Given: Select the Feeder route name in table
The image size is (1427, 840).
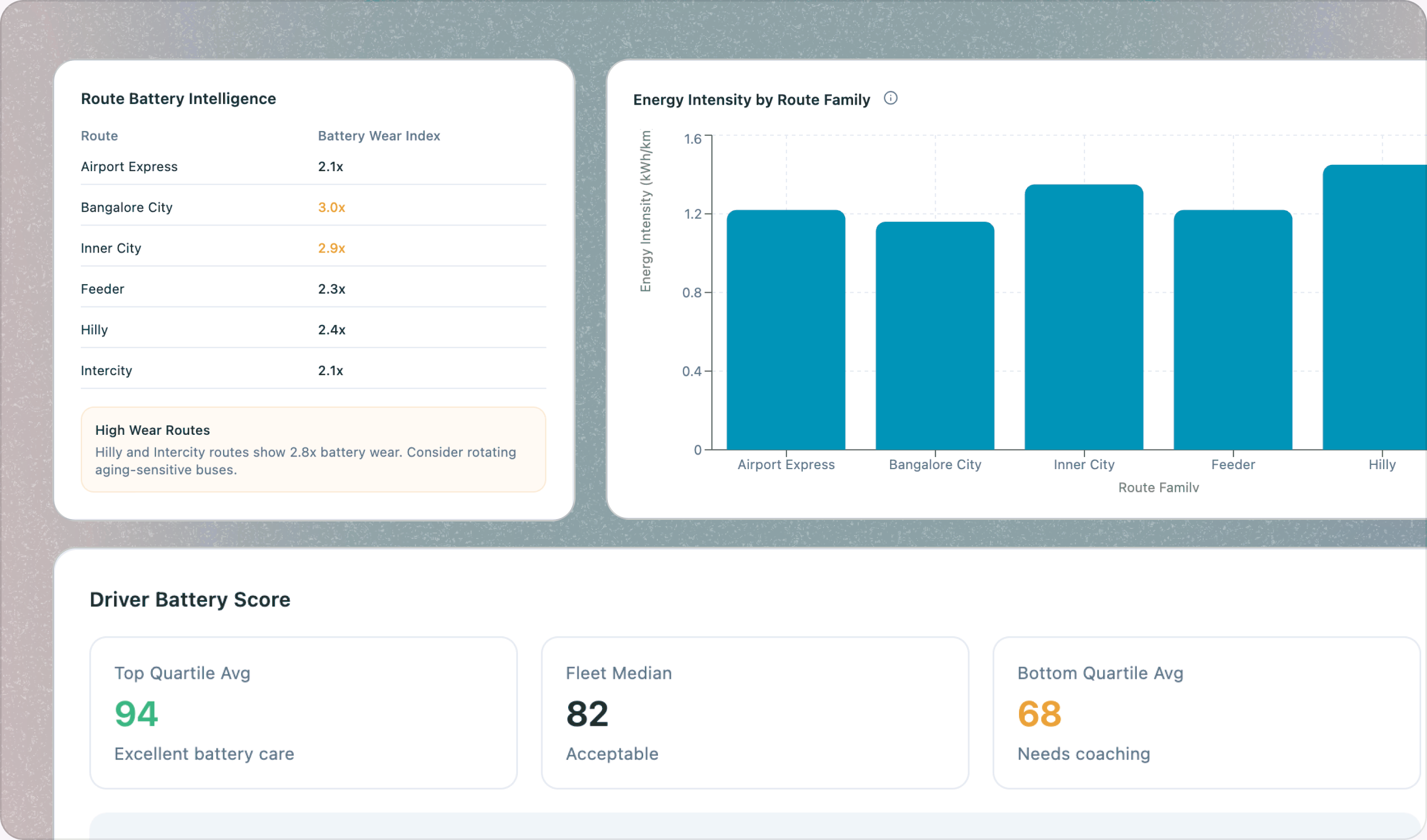Looking at the screenshot, I should click(103, 288).
